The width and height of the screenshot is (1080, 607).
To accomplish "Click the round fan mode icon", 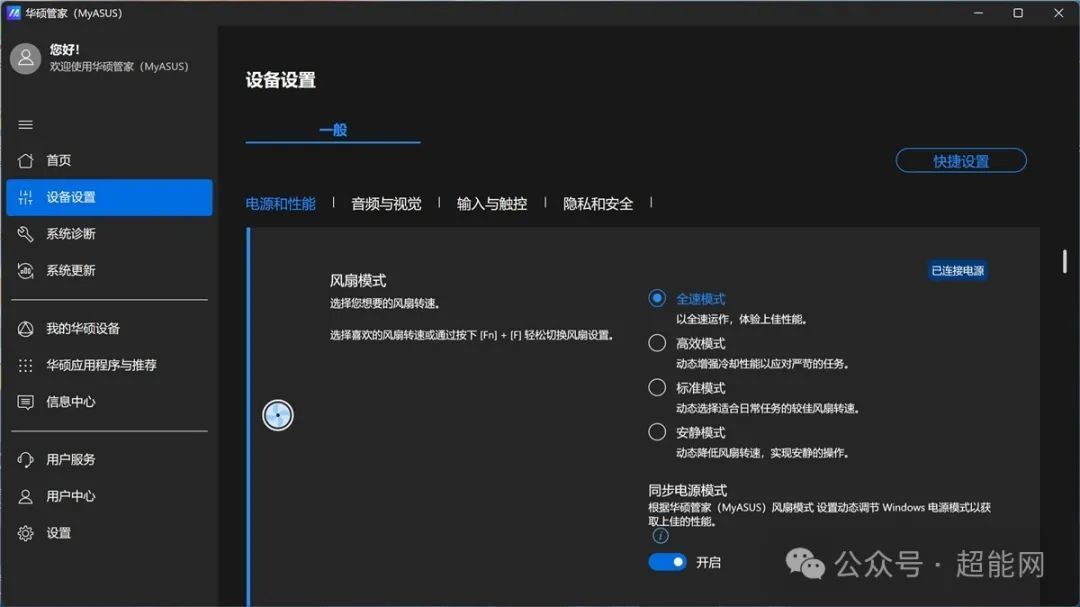I will tap(278, 415).
